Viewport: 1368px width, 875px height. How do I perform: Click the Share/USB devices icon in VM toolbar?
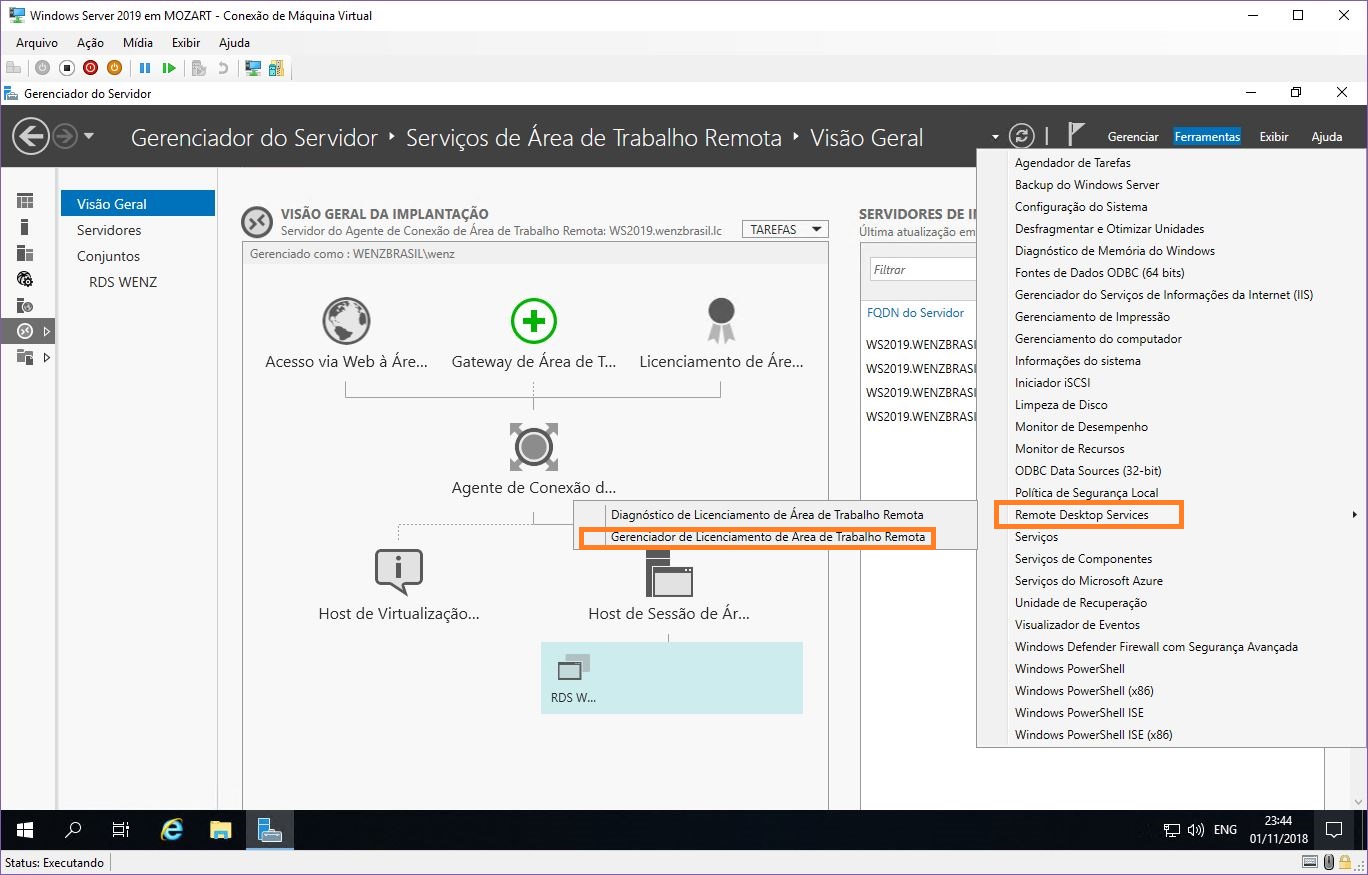(x=275, y=68)
